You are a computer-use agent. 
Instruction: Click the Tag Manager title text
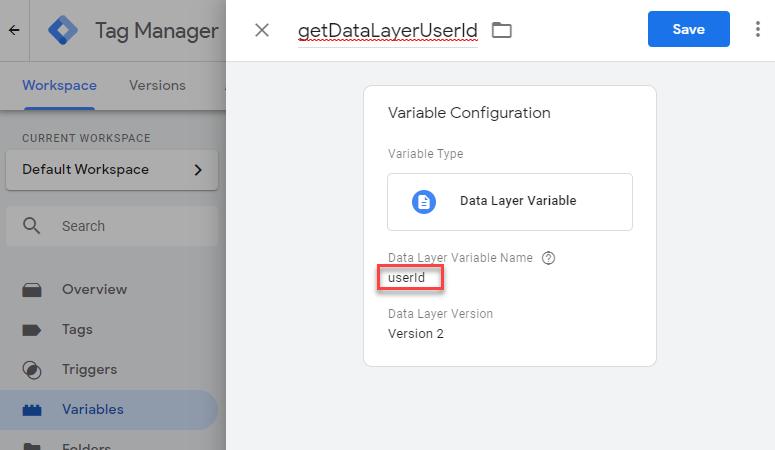157,31
